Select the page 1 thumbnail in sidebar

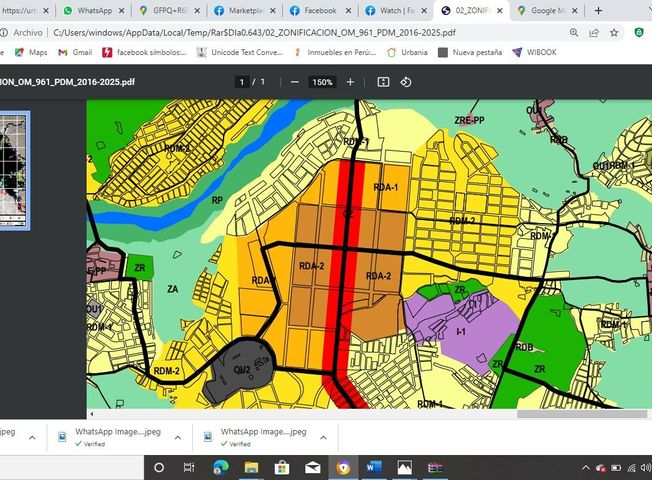[x=13, y=171]
